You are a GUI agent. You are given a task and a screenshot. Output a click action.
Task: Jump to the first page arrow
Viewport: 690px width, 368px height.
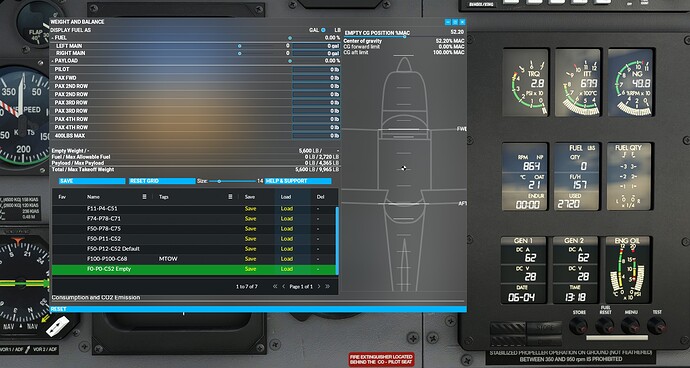(275, 287)
